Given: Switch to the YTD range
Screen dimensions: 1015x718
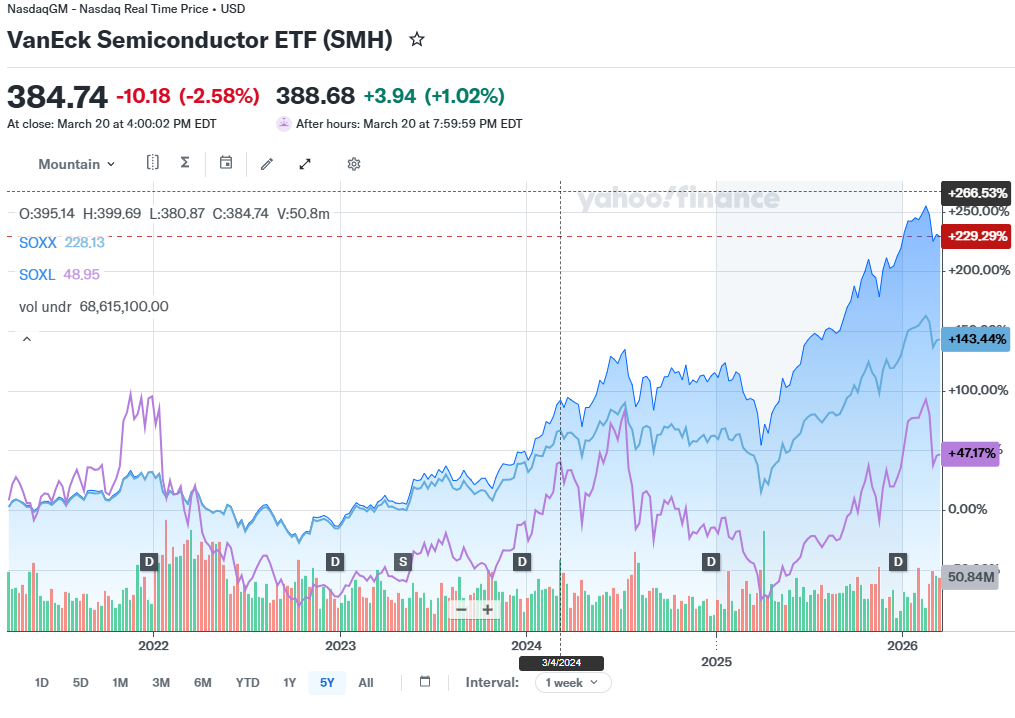Looking at the screenshot, I should [247, 682].
